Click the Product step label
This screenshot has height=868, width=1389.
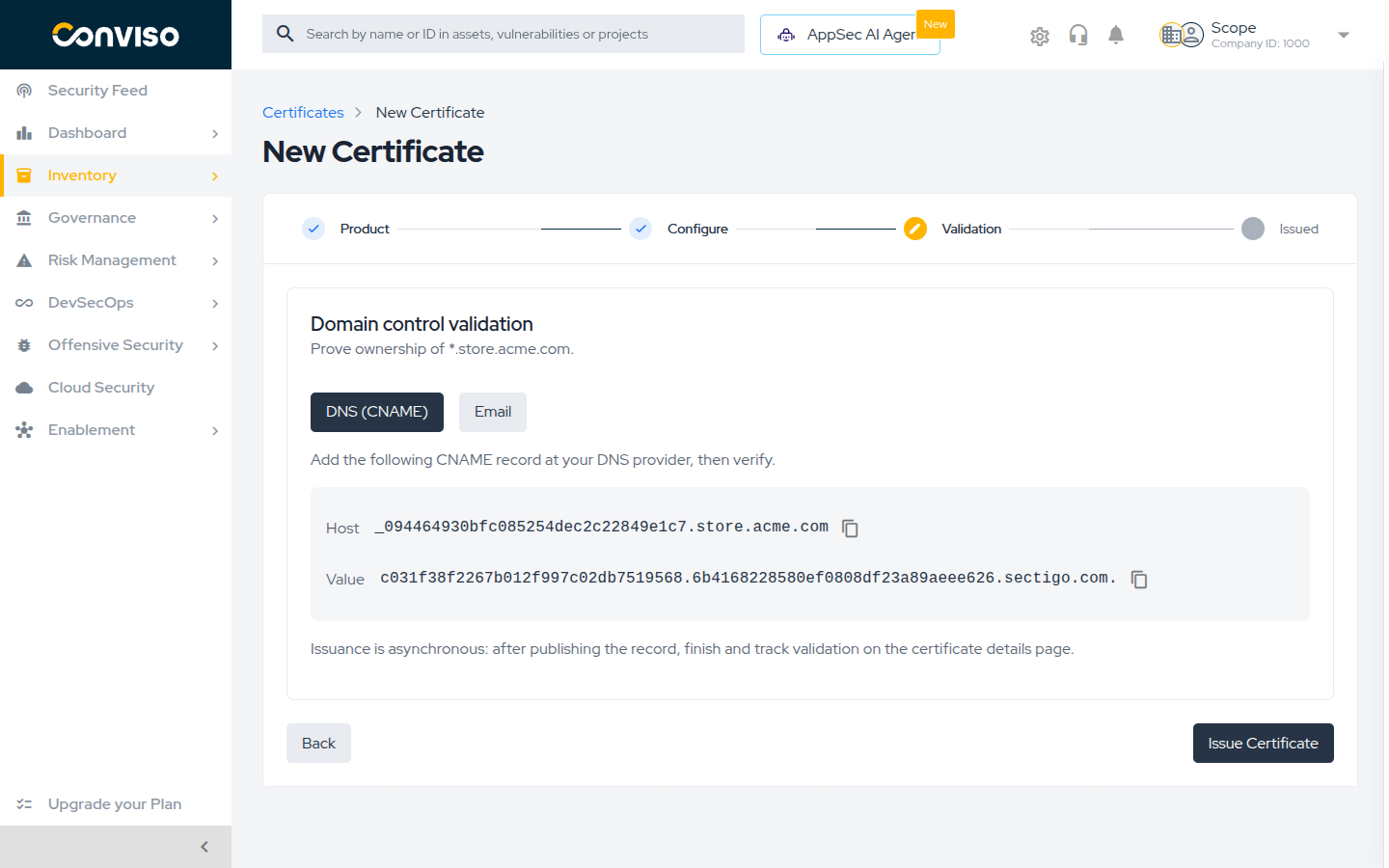pos(365,229)
